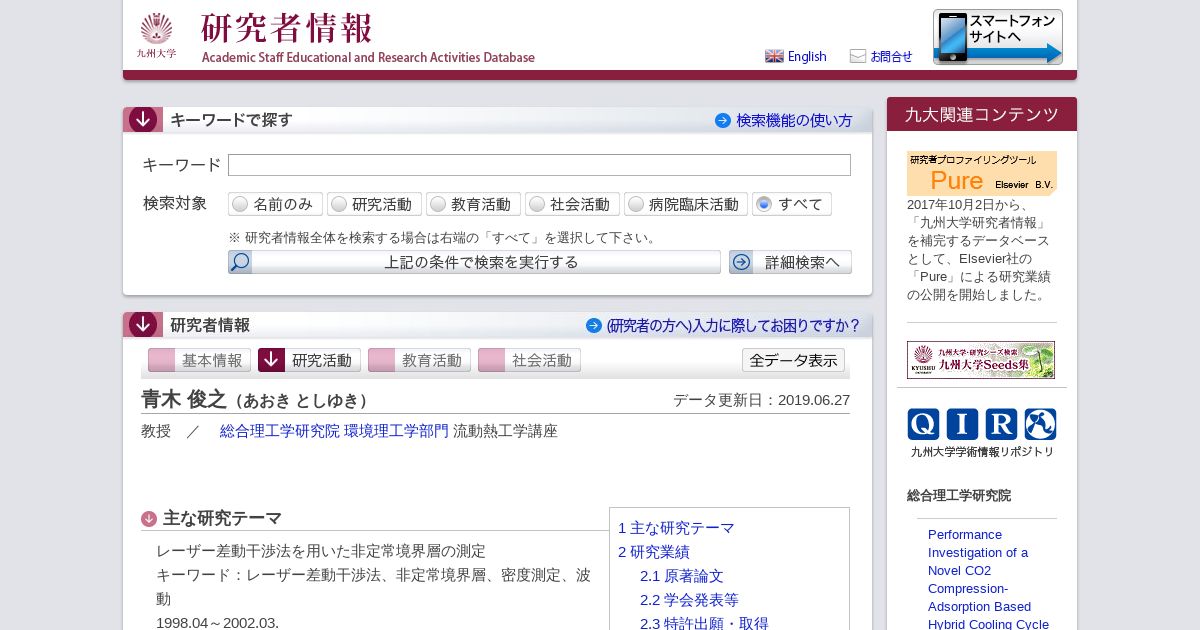
Task: Select the すべて radio option
Action: coord(764,204)
